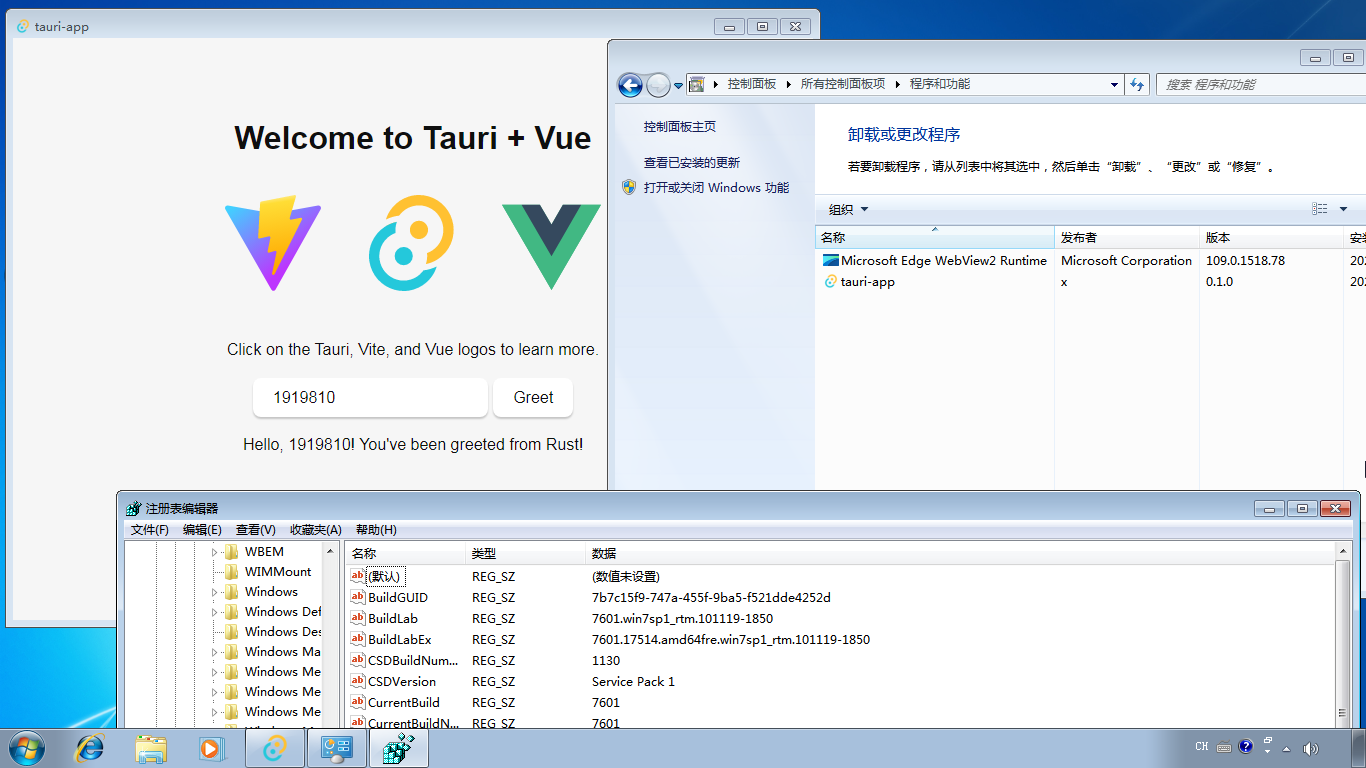The width and height of the screenshot is (1366, 768).
Task: Click the change view icon in Control Panel toolbar
Action: click(x=1320, y=209)
